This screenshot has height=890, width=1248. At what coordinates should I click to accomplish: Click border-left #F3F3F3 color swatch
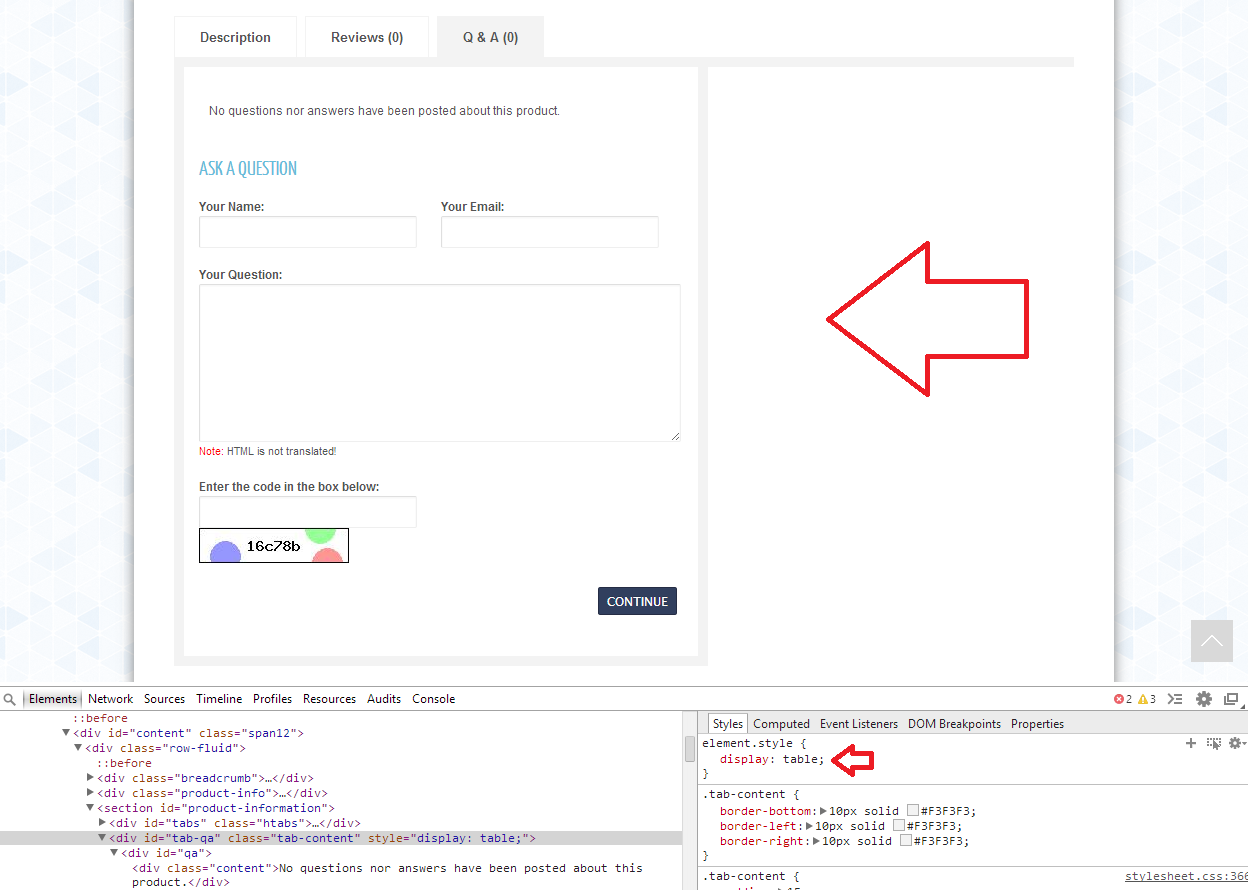pos(899,826)
